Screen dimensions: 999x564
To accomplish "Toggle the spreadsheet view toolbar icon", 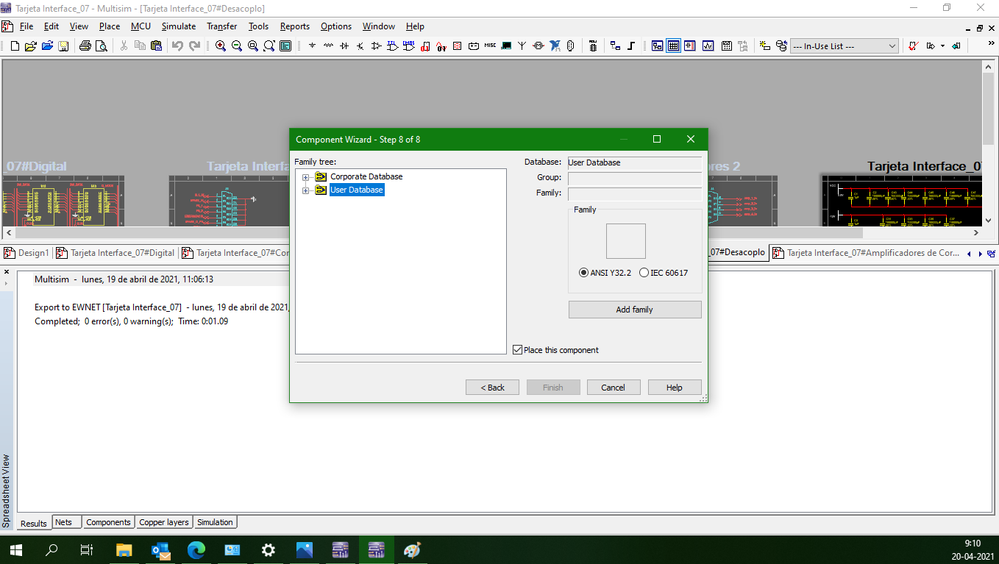I will 673,46.
